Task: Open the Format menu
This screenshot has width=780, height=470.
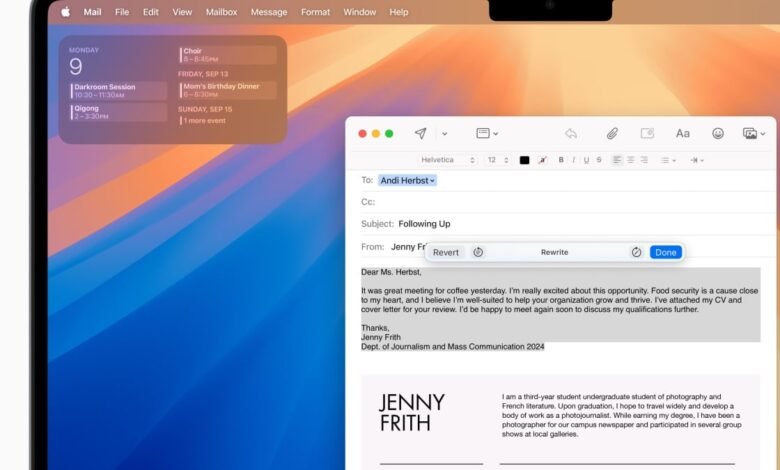Action: (x=315, y=12)
